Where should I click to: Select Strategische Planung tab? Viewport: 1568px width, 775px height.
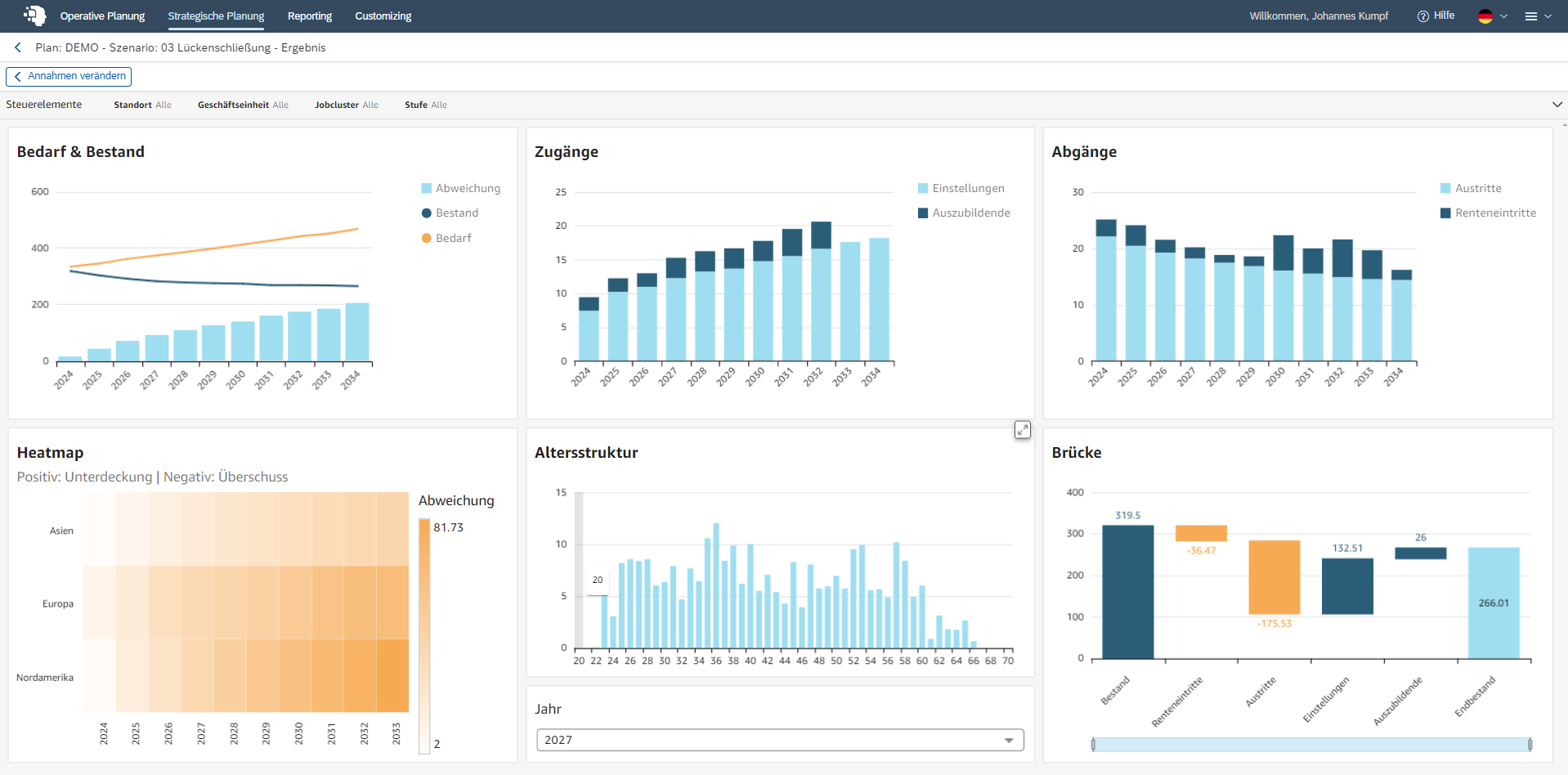click(216, 16)
